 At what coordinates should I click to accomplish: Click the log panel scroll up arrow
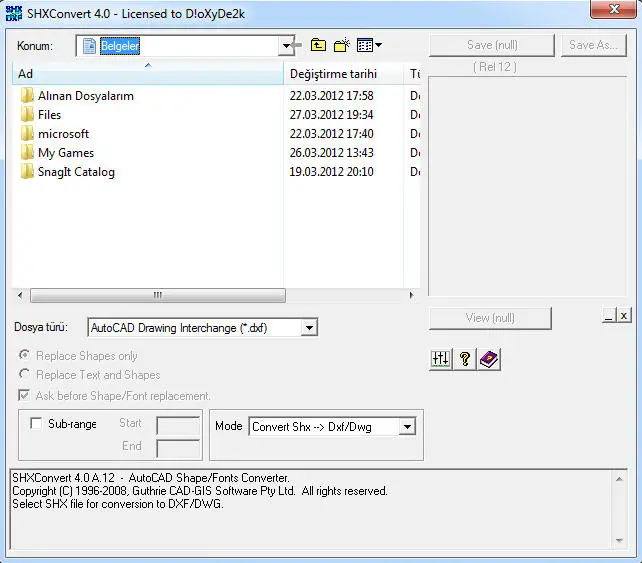click(619, 479)
